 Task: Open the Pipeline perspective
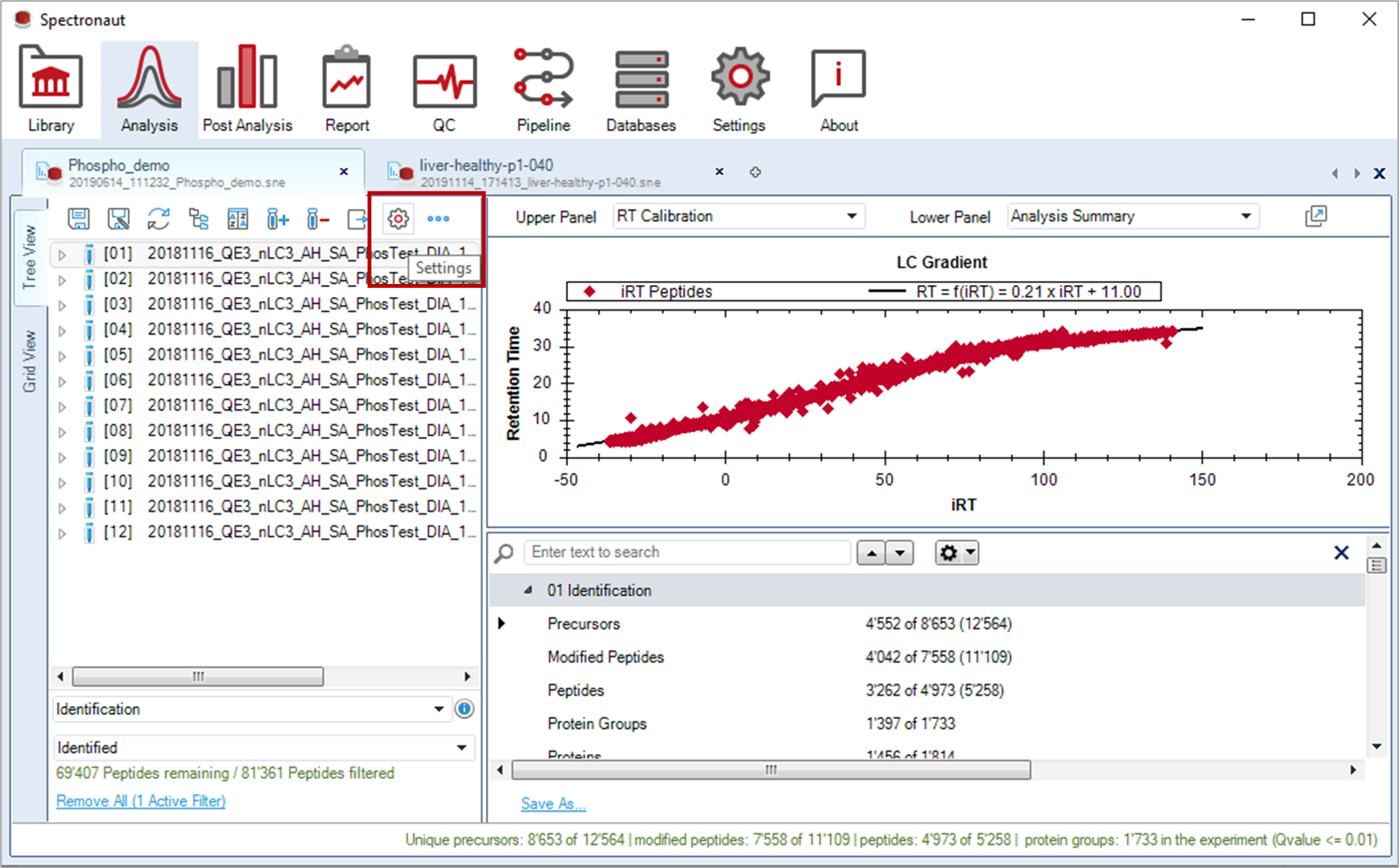pos(543,89)
